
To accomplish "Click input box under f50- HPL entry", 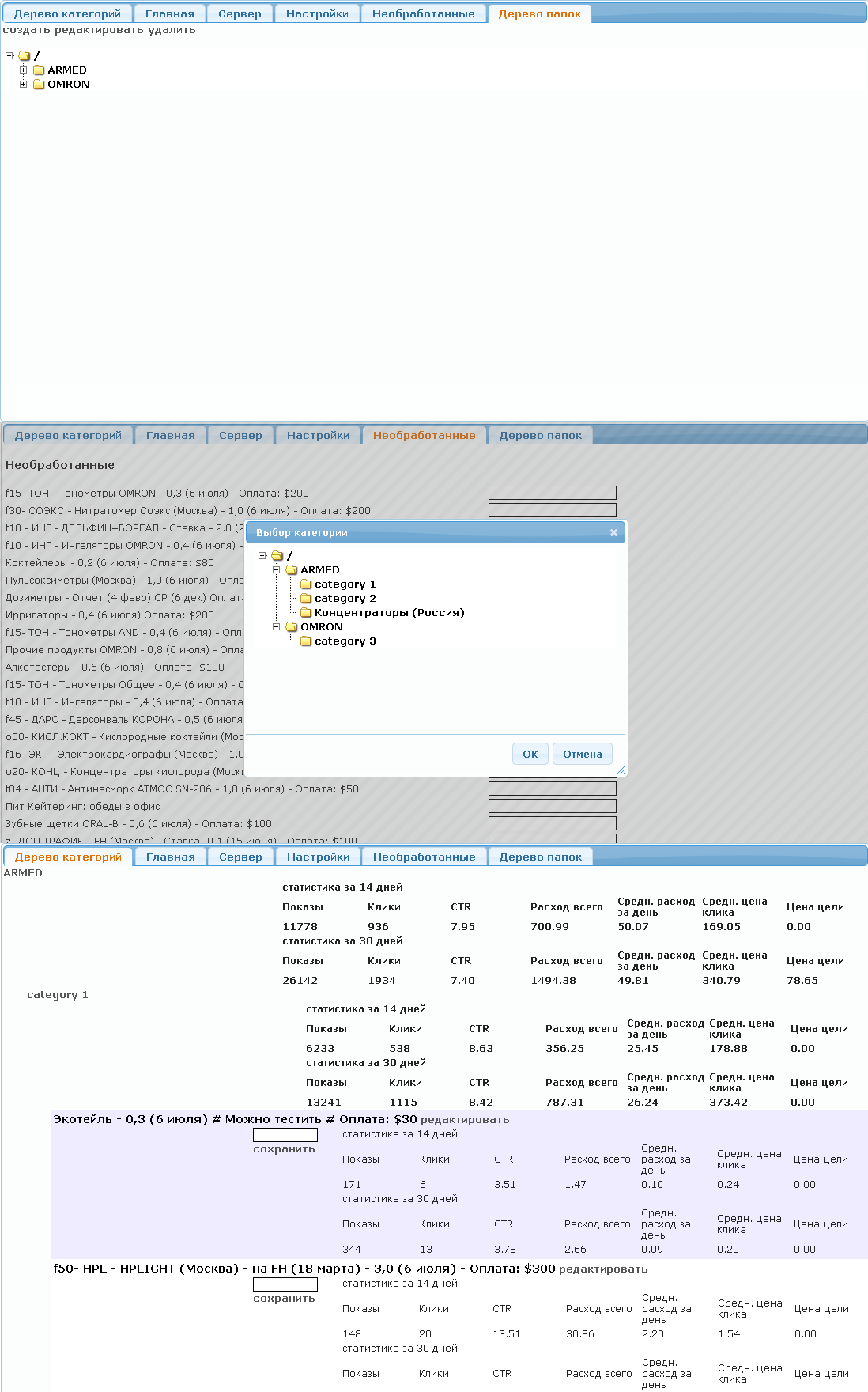I will pos(285,1284).
